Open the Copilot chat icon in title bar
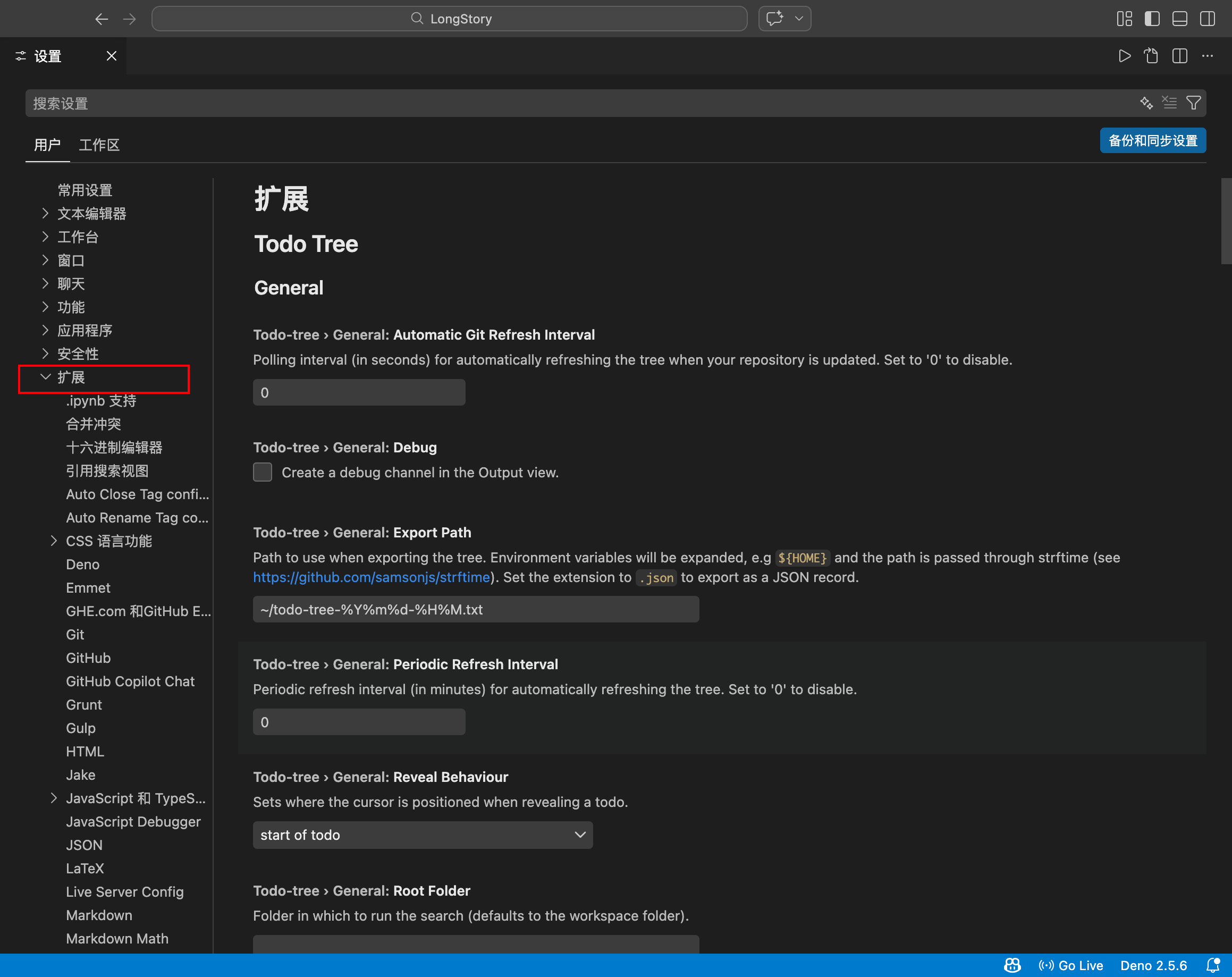The image size is (1232, 977). (775, 19)
